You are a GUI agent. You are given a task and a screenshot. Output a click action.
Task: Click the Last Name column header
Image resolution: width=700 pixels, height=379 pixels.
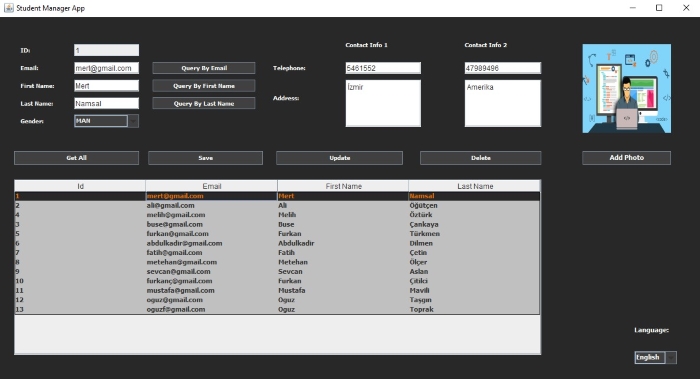[474, 186]
